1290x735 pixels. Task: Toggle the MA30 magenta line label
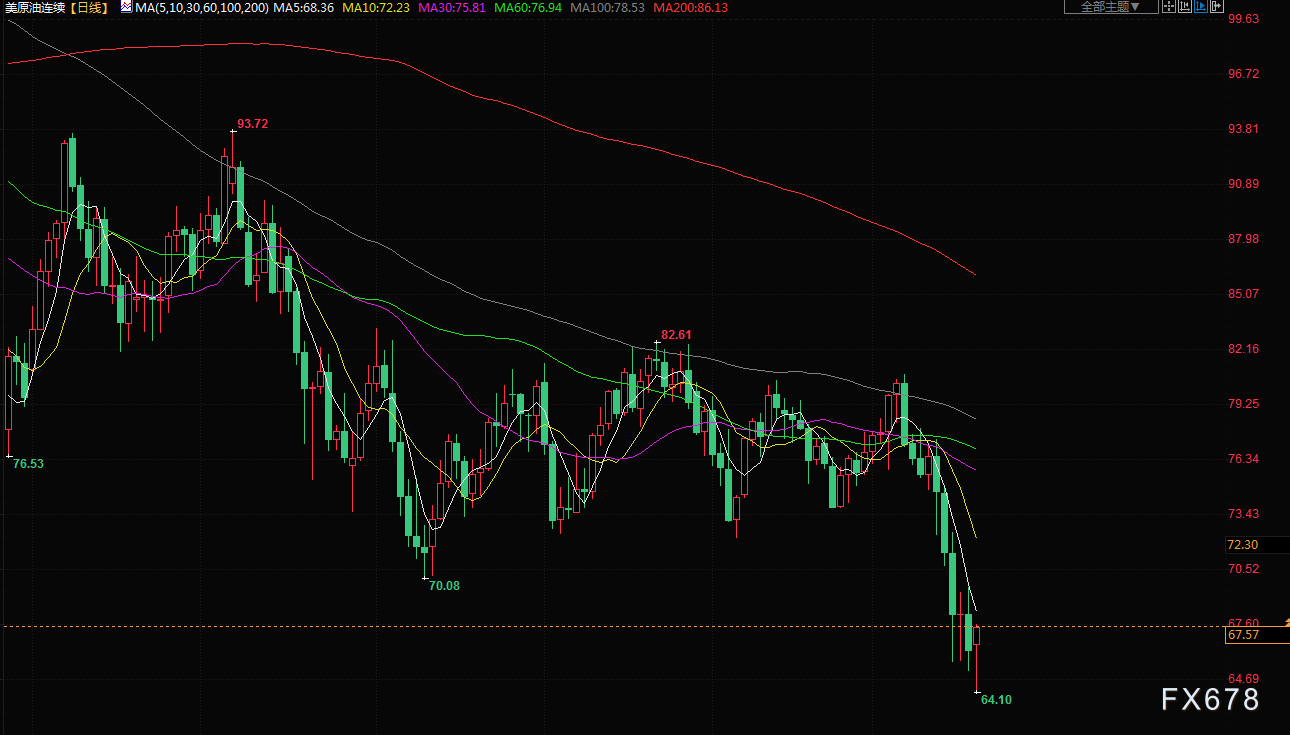point(452,7)
